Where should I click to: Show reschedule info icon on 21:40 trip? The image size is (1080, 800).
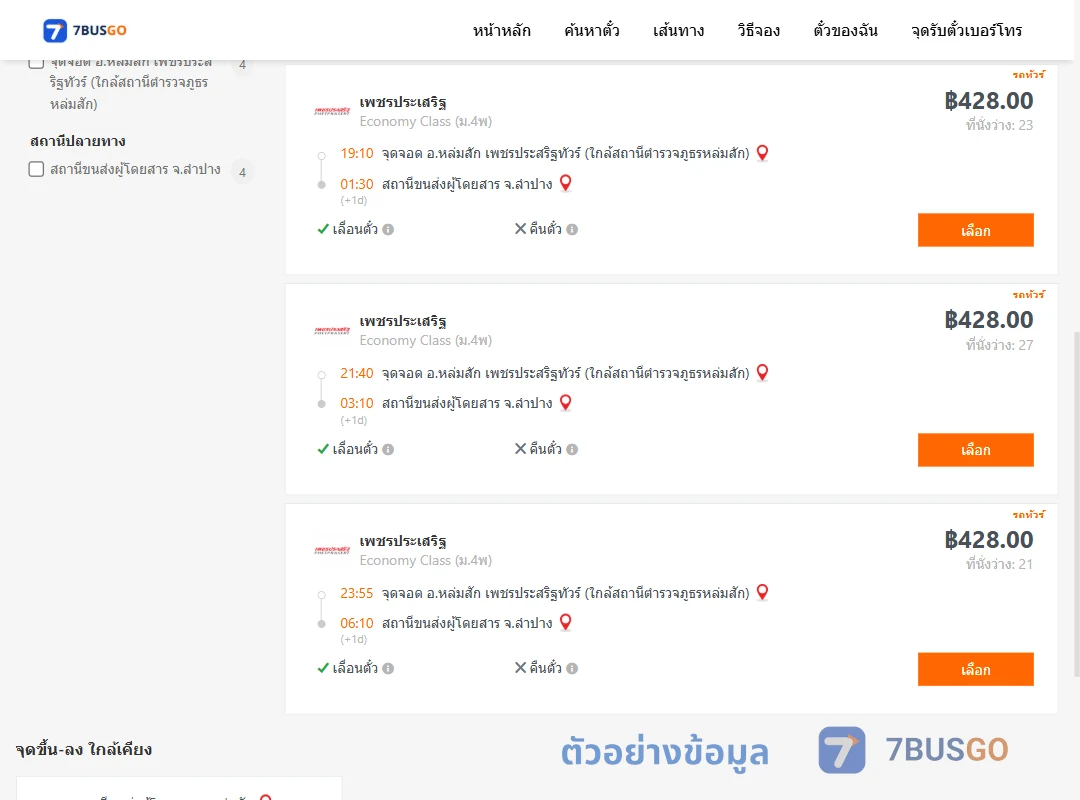point(388,449)
